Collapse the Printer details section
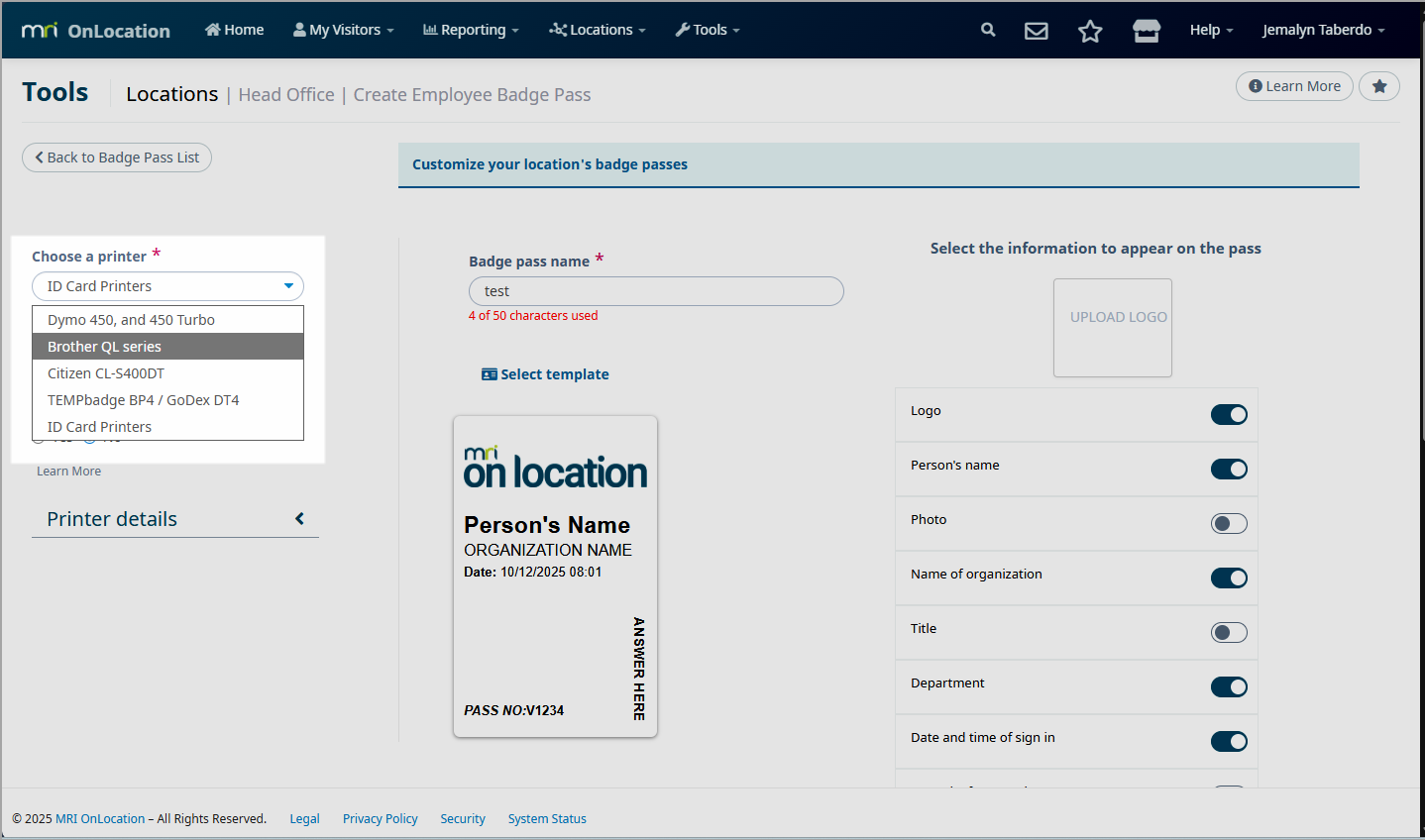Screen dimensions: 1425x840 point(299,519)
